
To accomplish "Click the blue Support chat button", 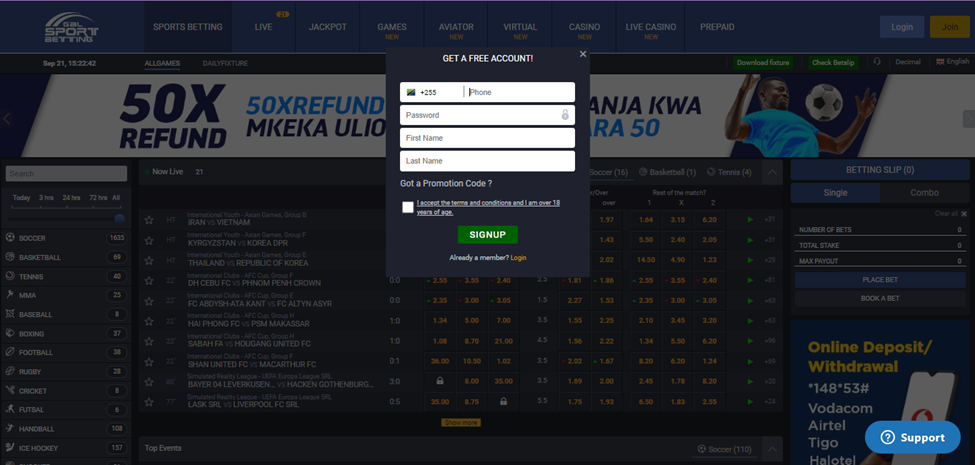I will pyautogui.click(x=912, y=437).
